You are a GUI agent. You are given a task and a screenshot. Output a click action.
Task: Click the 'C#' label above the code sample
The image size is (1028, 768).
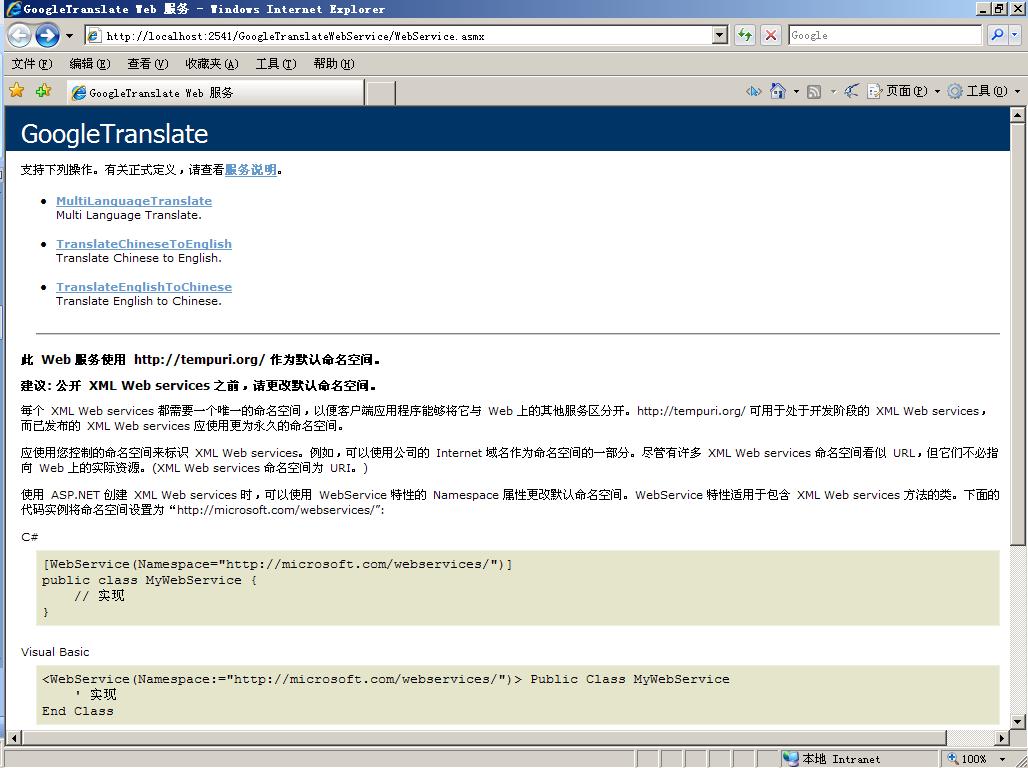click(x=30, y=537)
